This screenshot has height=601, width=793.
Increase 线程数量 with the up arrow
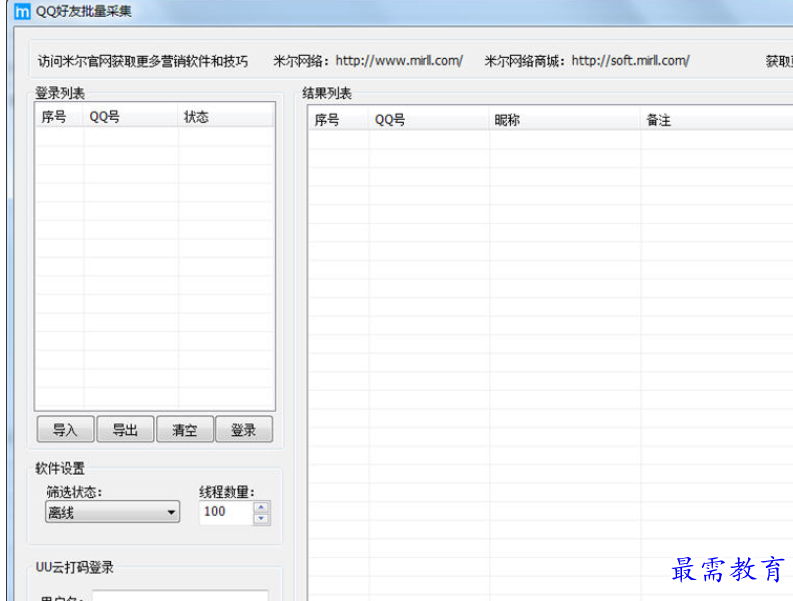coord(261,506)
